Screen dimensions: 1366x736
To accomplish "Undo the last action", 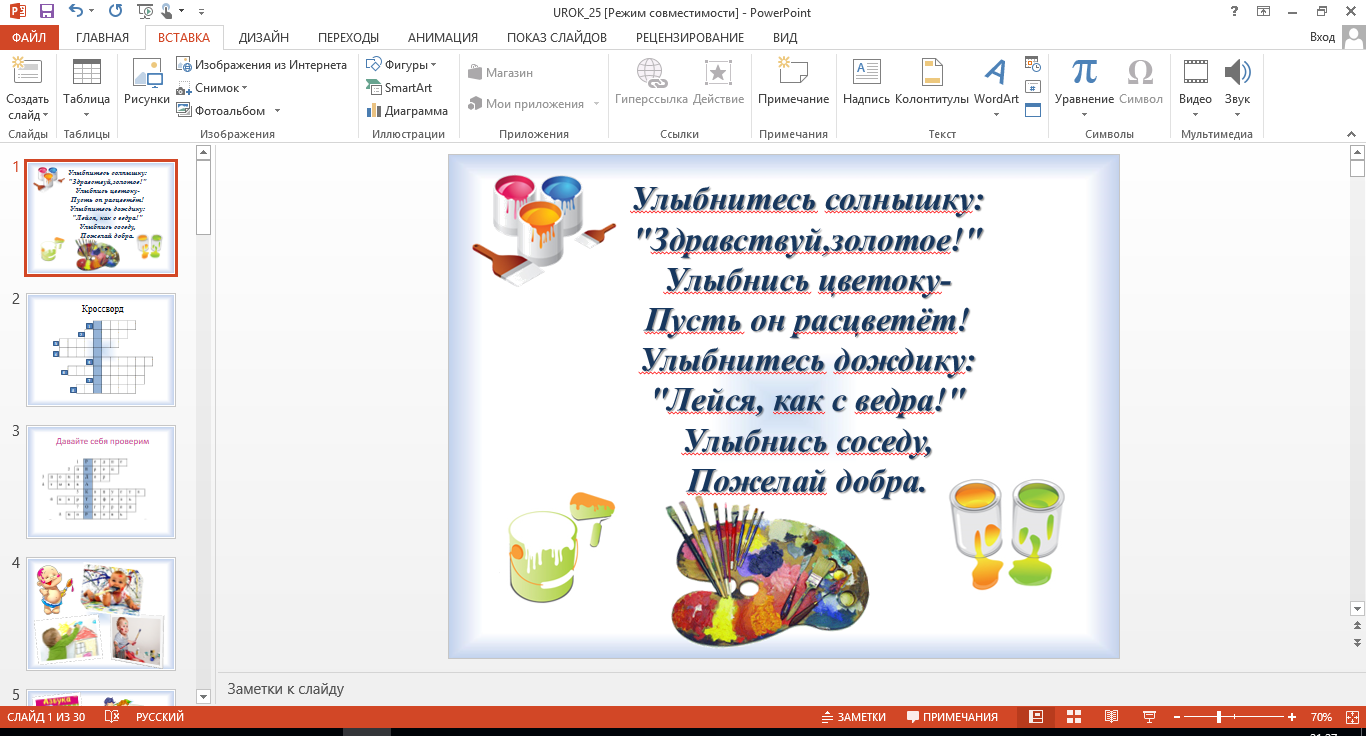I will (77, 12).
